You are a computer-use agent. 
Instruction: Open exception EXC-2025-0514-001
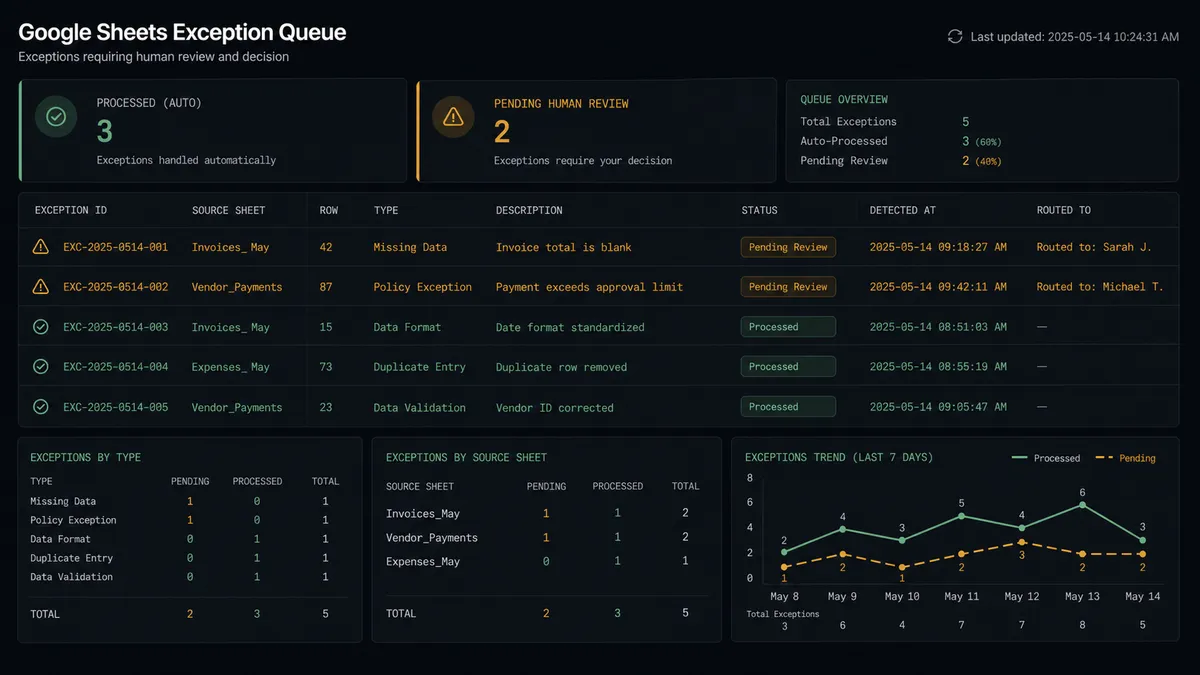(115, 247)
